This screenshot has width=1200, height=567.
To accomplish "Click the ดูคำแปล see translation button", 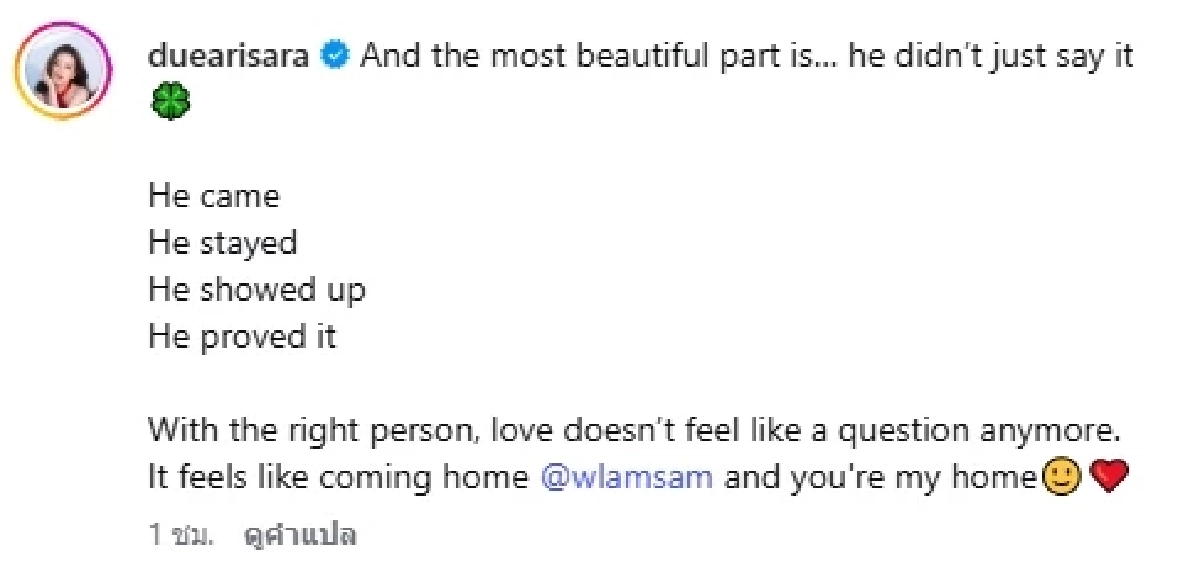I will [x=301, y=535].
